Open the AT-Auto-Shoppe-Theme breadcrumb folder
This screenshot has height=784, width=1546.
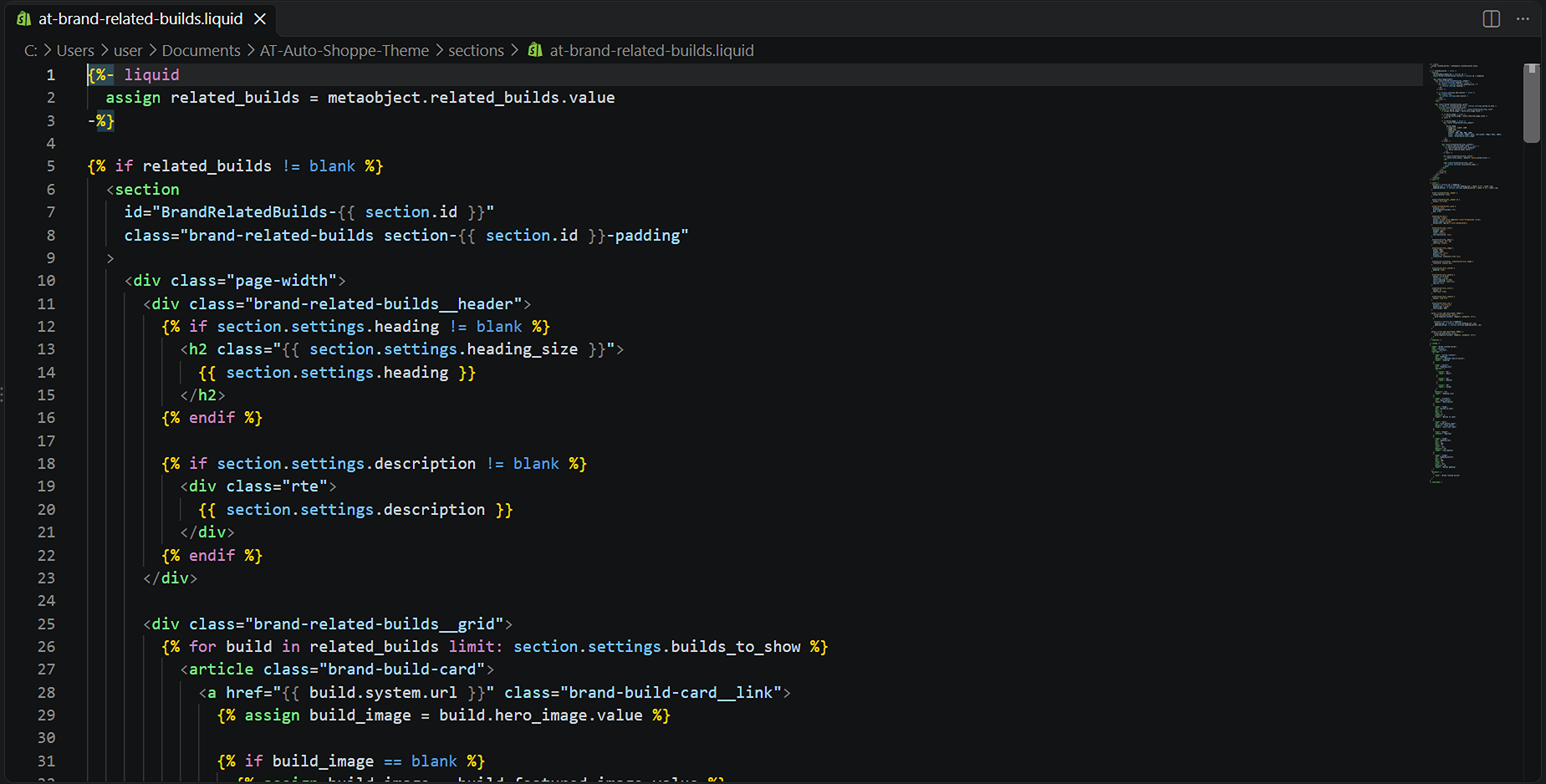coord(344,50)
